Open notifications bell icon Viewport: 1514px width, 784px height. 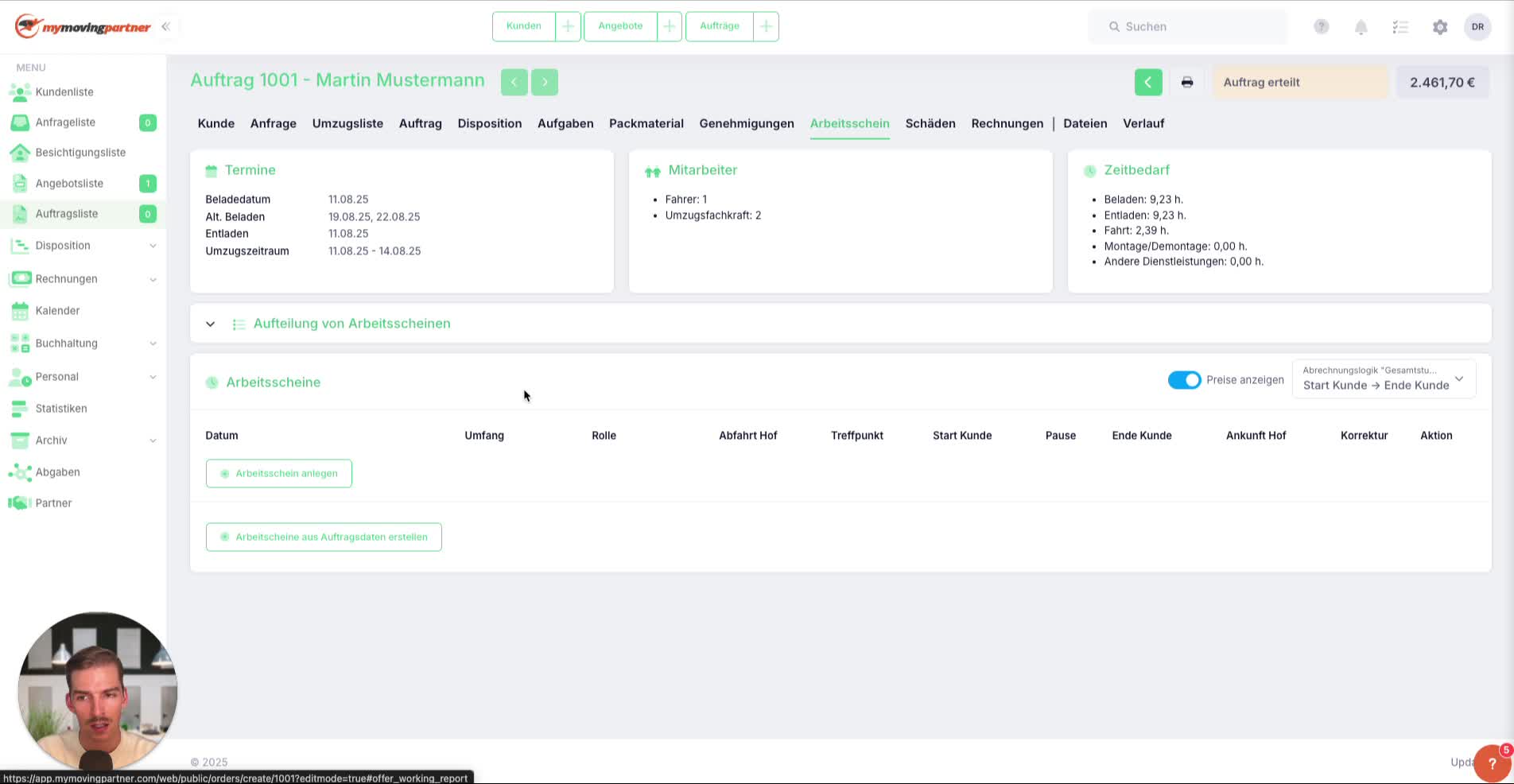[1361, 27]
